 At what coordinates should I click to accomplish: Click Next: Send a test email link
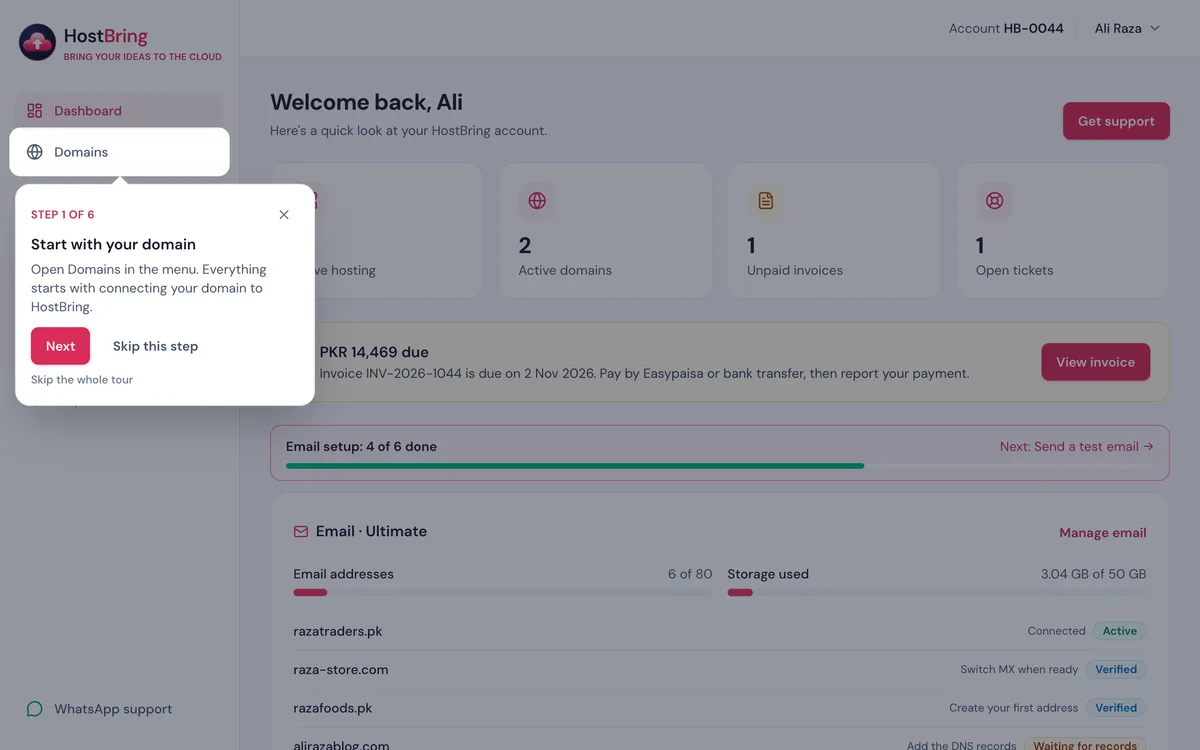(1076, 447)
